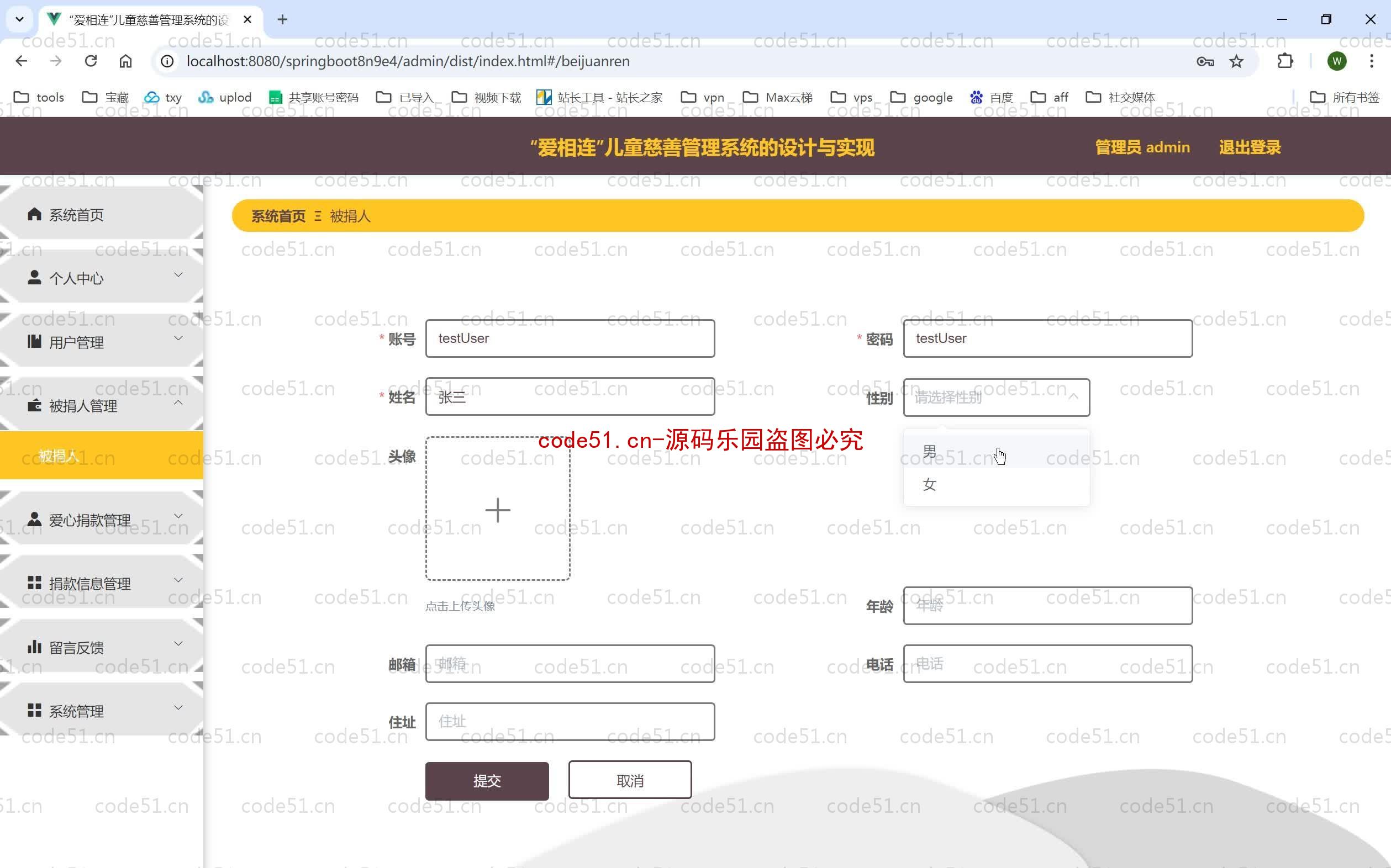Open the Chrome profile avatar W
Screen dimensions: 1391x868
pos(1337,61)
